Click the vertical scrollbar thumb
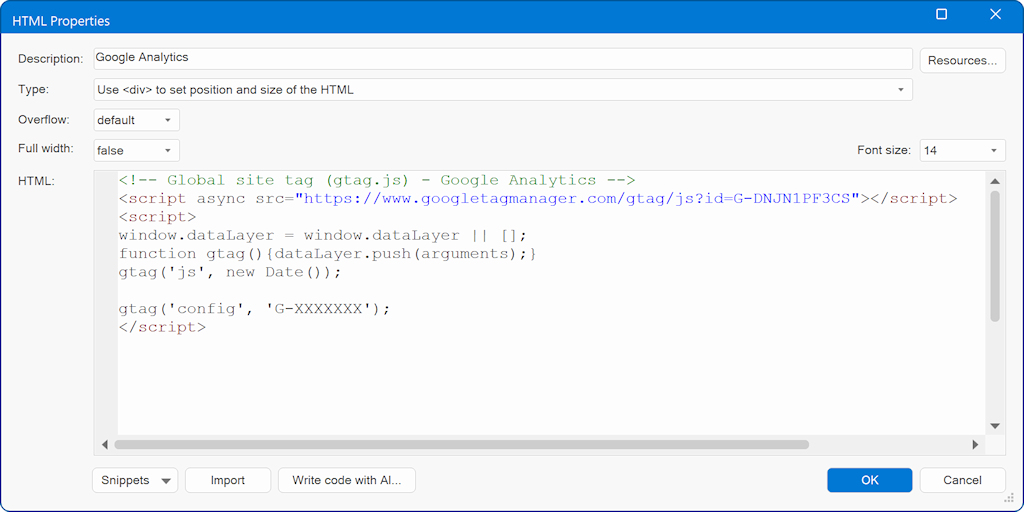Screen dimensions: 1024x512 (x=995, y=256)
